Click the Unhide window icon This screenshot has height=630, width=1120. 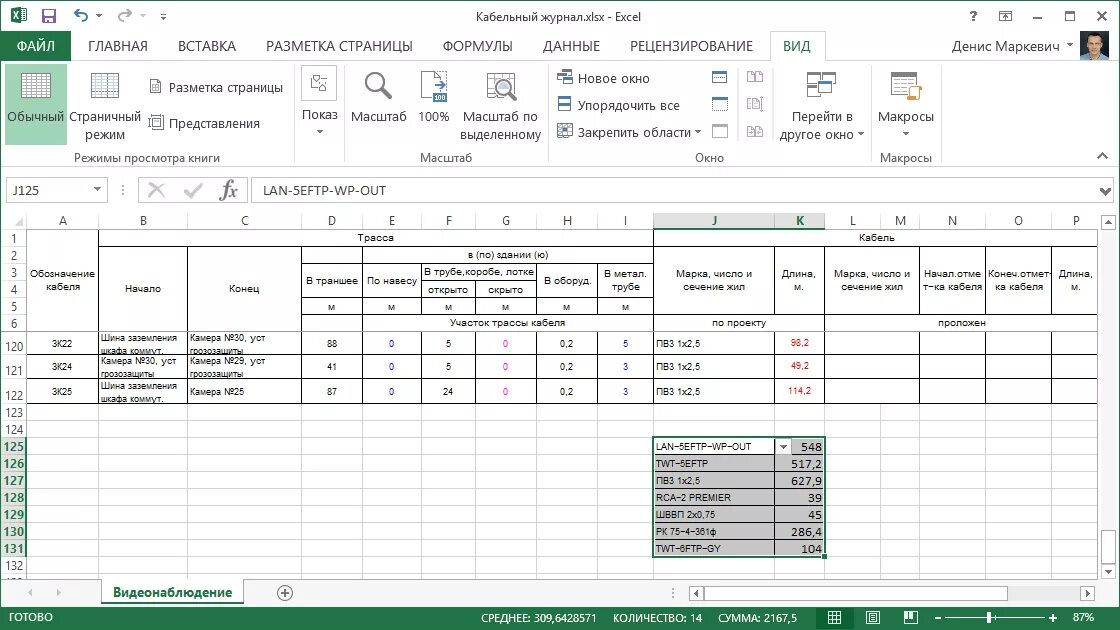719,131
